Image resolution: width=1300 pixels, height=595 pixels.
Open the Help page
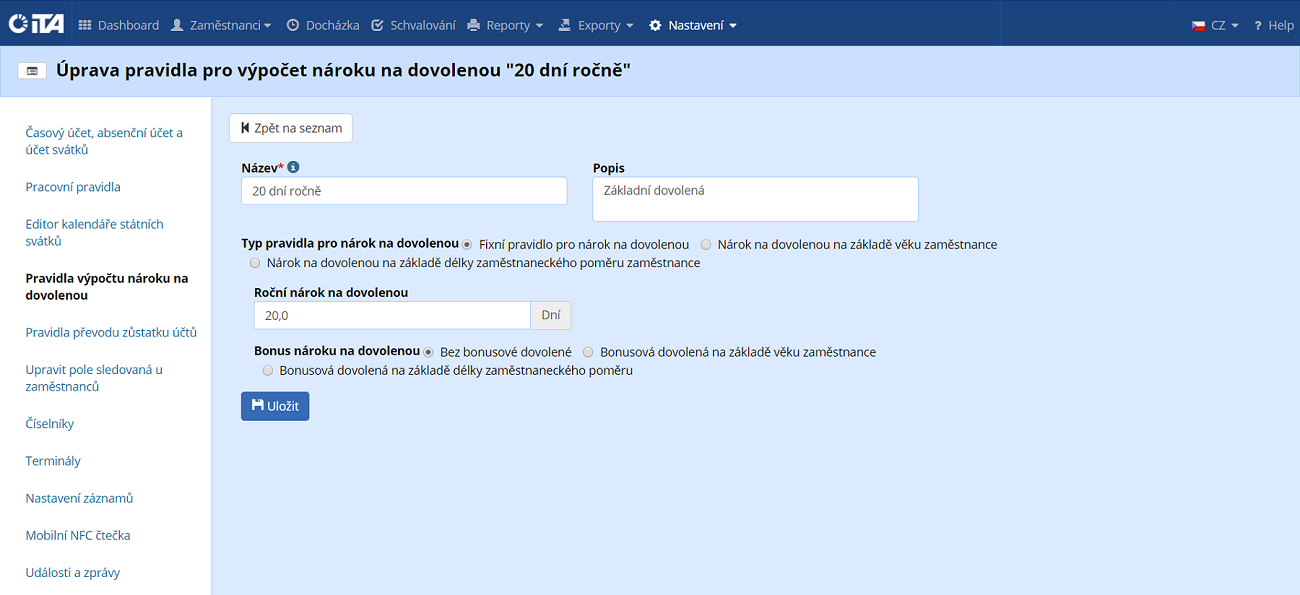(1273, 25)
